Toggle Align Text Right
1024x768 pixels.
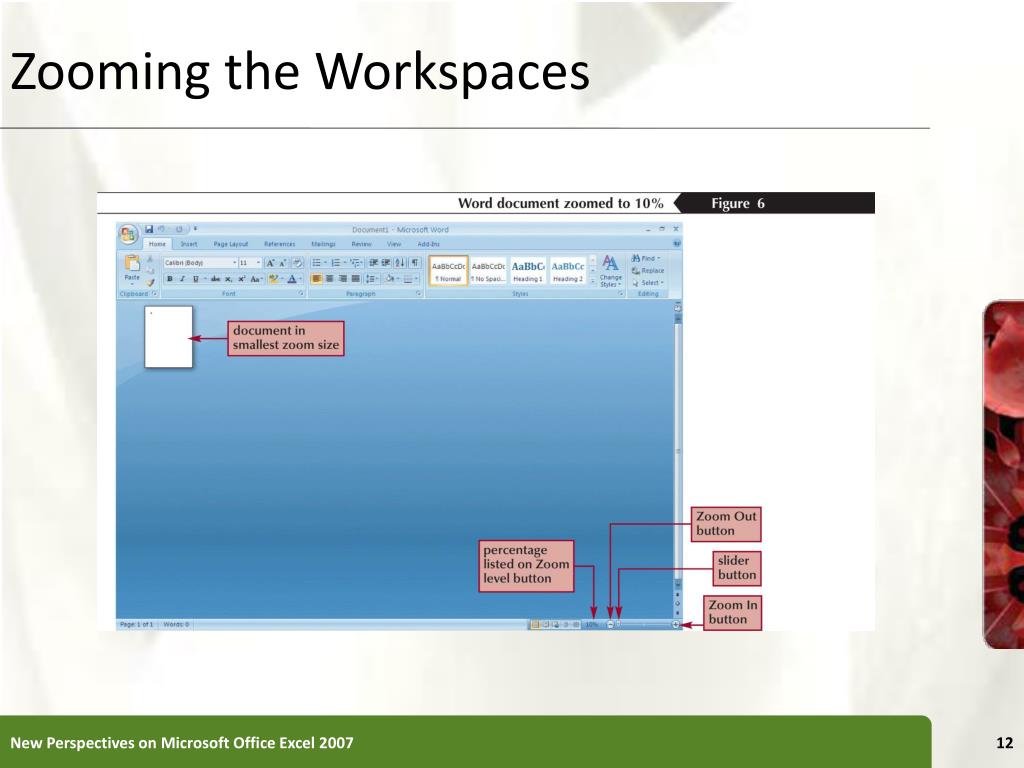pos(343,279)
